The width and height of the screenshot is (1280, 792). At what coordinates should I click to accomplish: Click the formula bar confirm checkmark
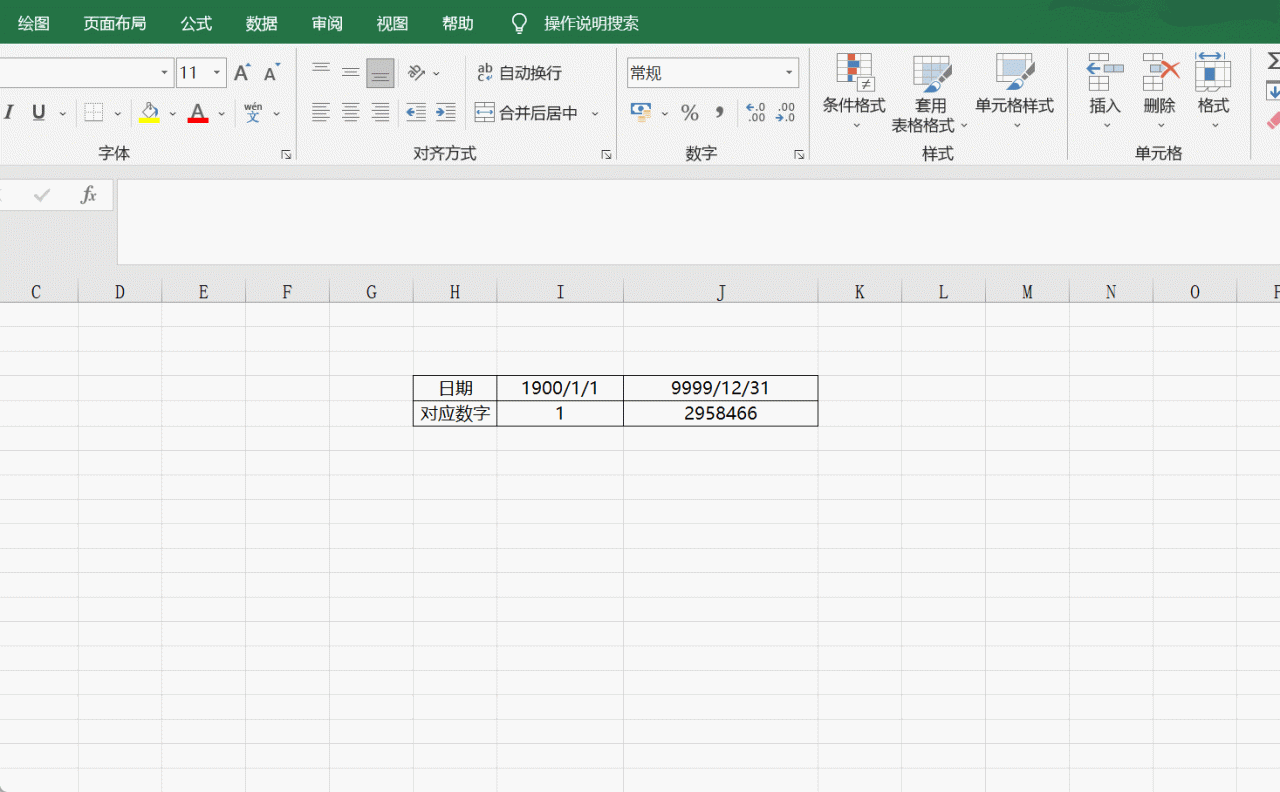point(42,195)
